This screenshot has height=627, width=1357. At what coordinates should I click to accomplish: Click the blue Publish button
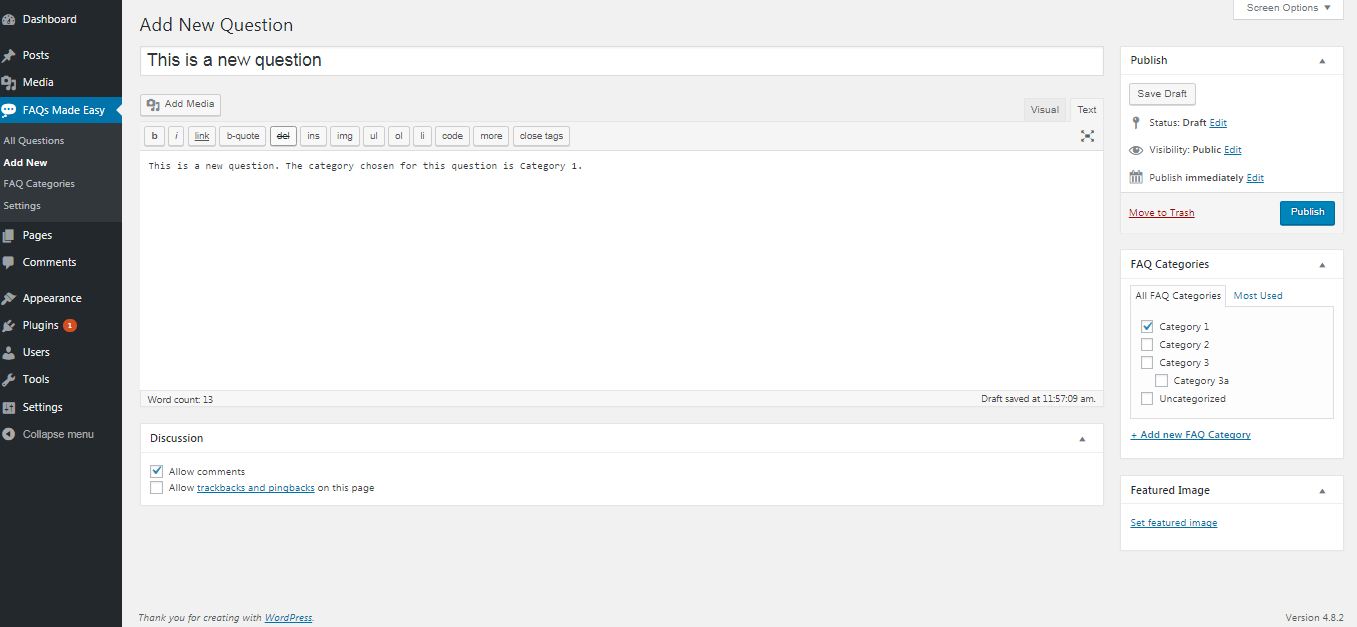click(x=1307, y=212)
